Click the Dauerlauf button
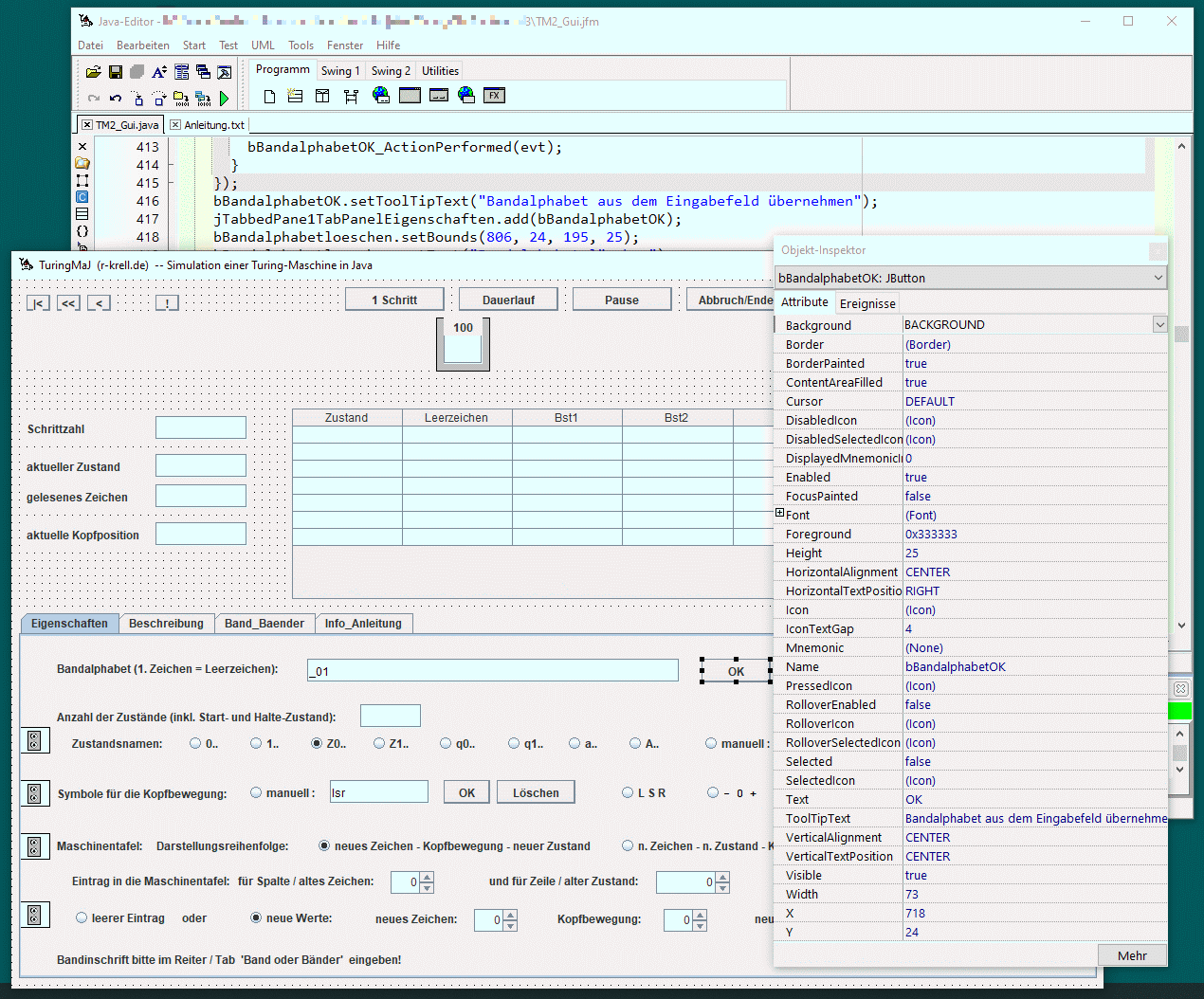Screen dimensions: 1204x999 point(508,300)
